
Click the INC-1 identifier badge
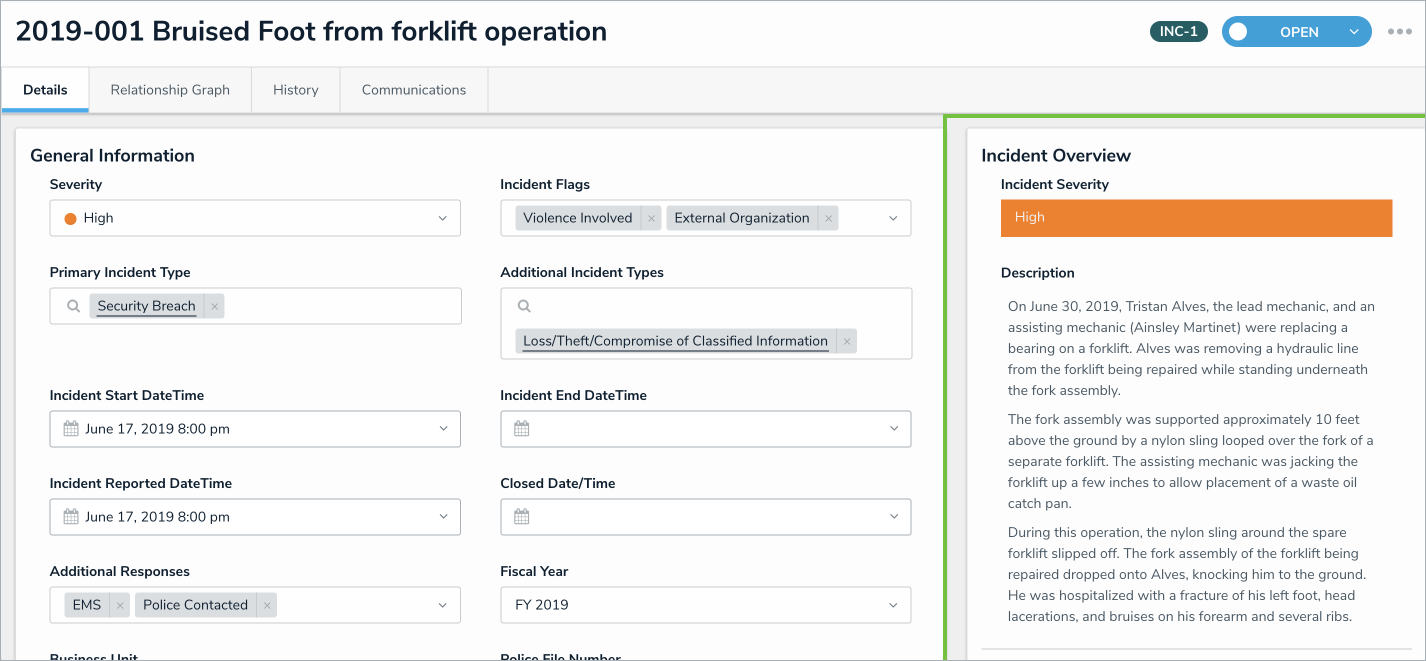coord(1178,32)
